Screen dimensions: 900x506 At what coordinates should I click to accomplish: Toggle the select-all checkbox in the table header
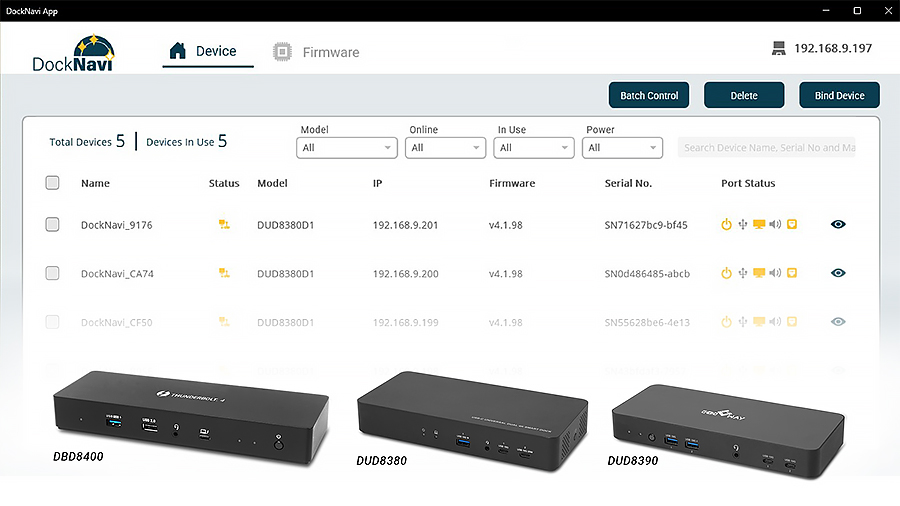click(x=53, y=183)
